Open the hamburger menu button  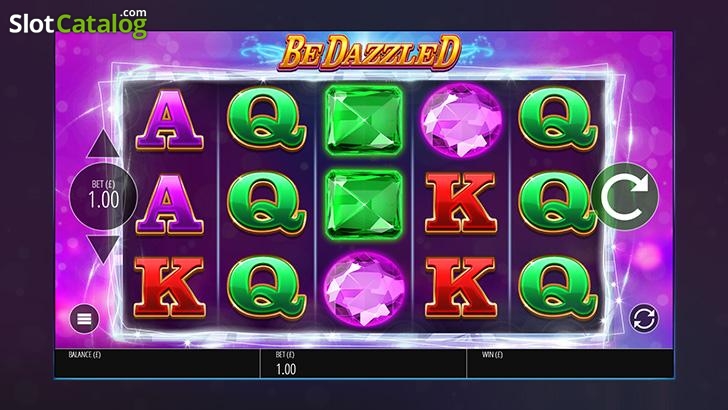pyautogui.click(x=84, y=319)
